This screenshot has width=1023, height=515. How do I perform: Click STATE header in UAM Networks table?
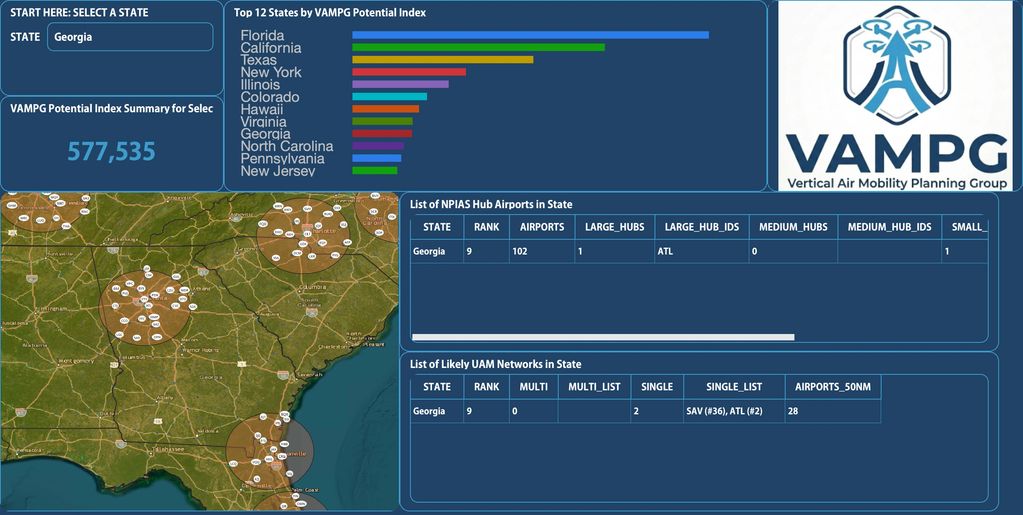tap(437, 387)
